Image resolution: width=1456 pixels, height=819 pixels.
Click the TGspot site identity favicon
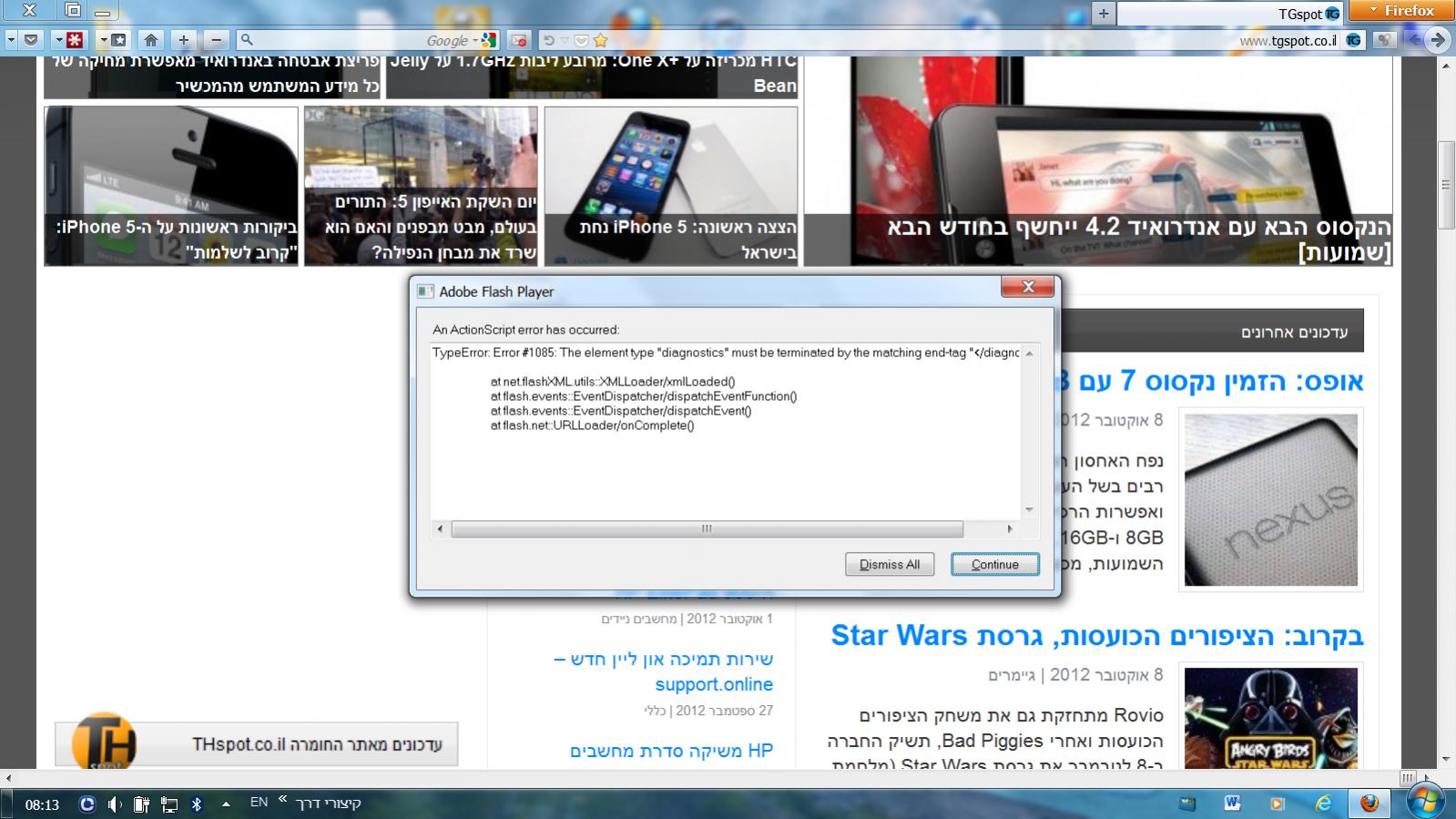point(1354,40)
